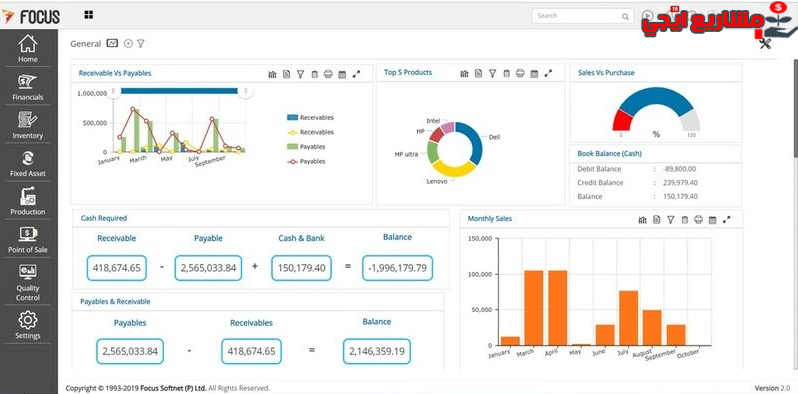Open calendar in Monthly Sales widget
The width and height of the screenshot is (798, 394).
[x=712, y=220]
